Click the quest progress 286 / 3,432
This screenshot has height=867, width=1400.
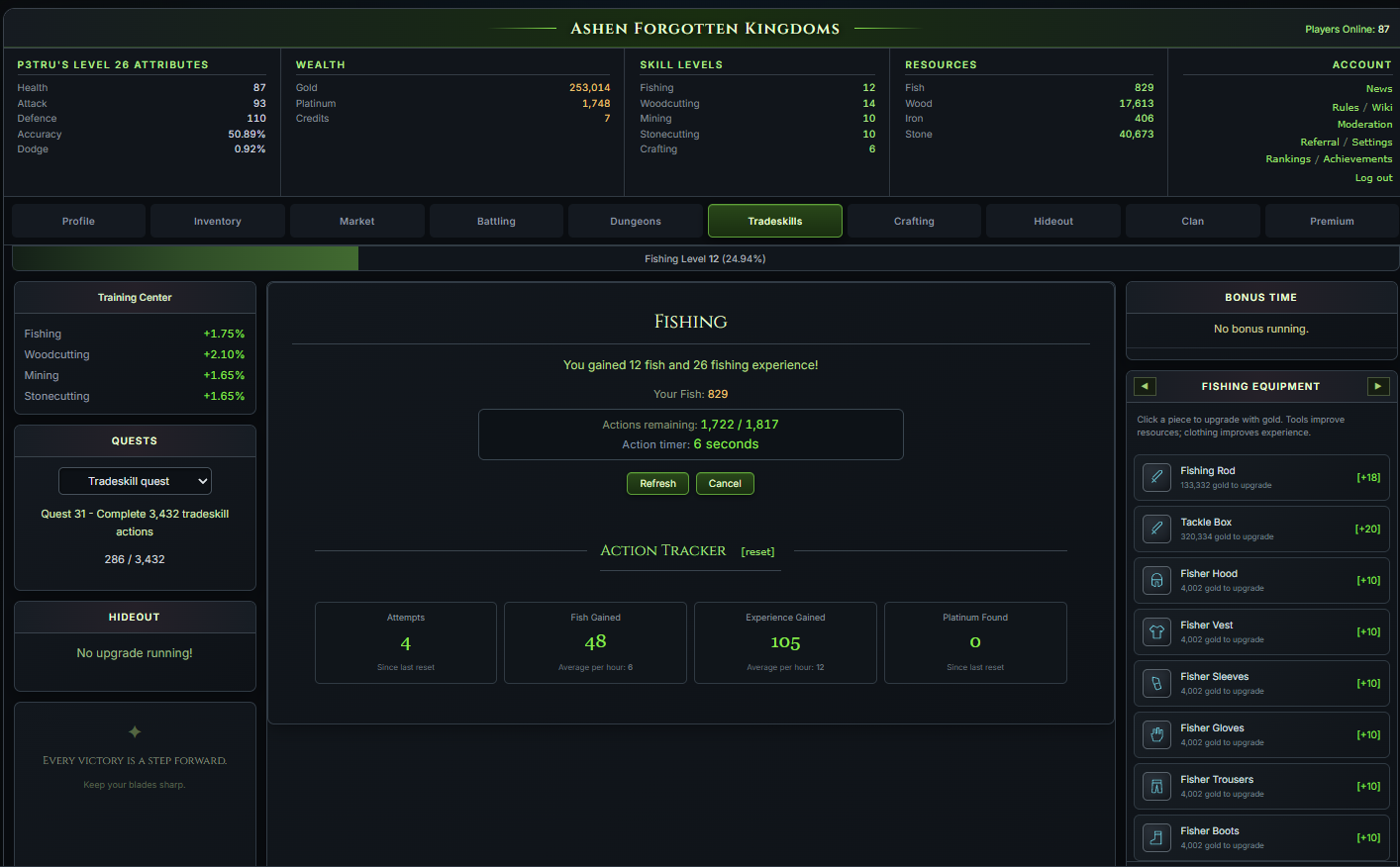[135, 559]
